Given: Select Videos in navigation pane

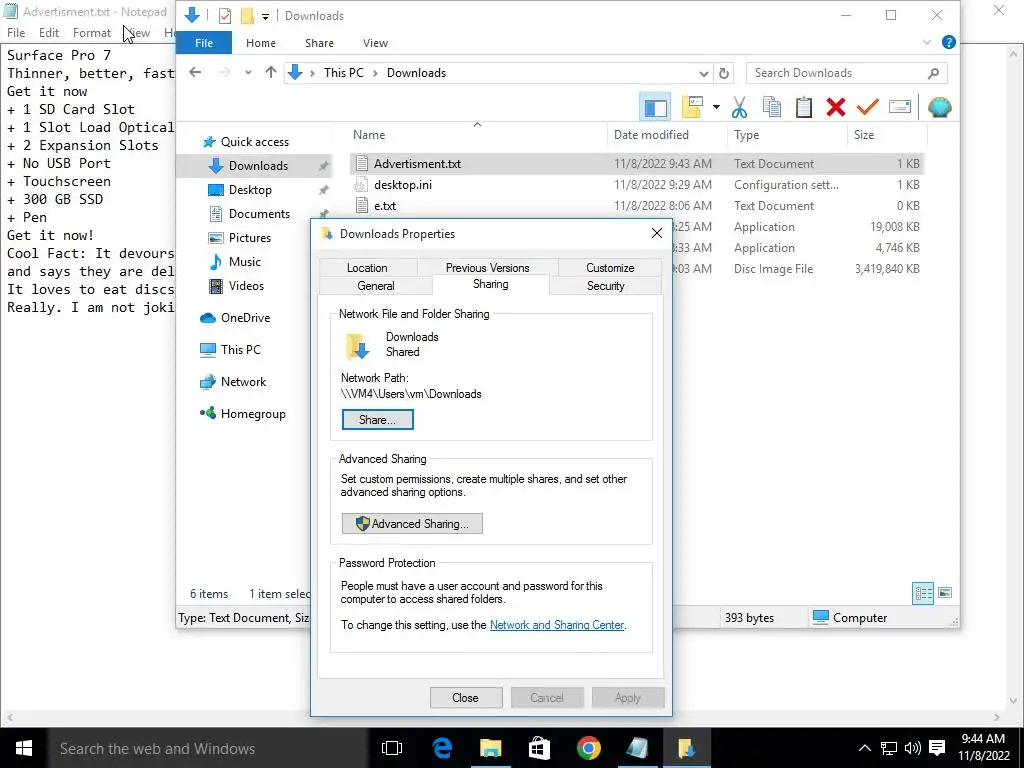Looking at the screenshot, I should point(246,285).
